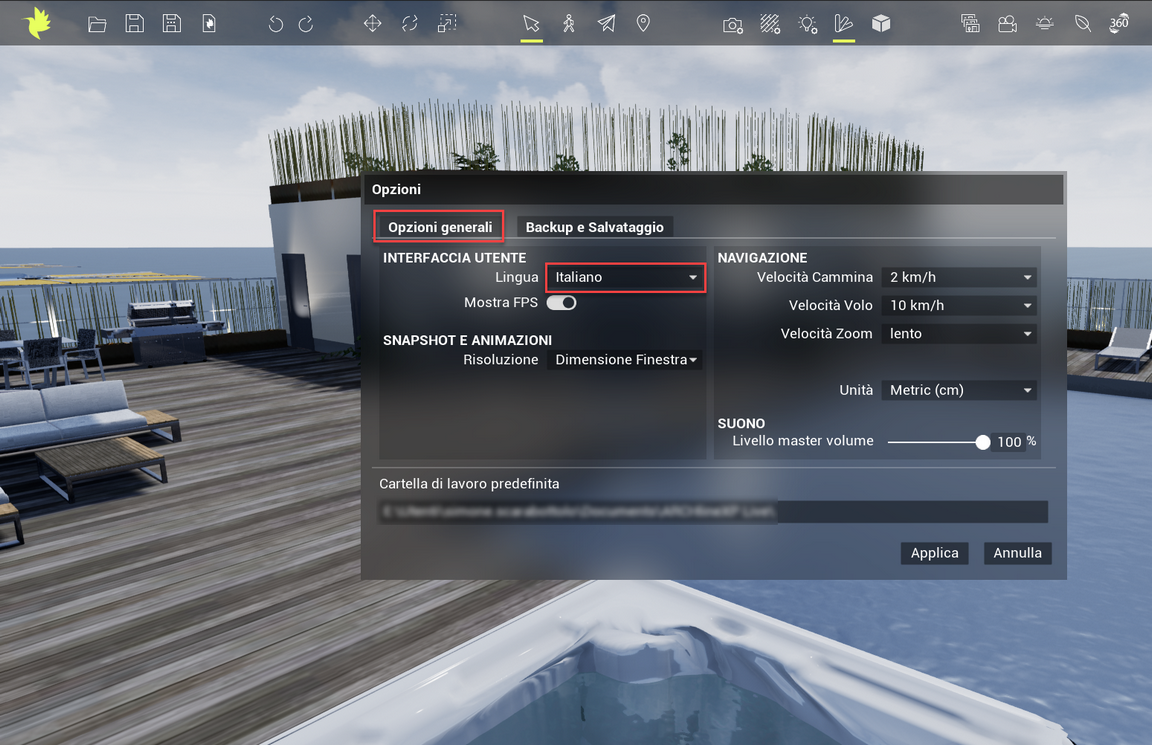Click the second floppy disk save-as icon
Viewport: 1152px width, 745px height.
(172, 24)
